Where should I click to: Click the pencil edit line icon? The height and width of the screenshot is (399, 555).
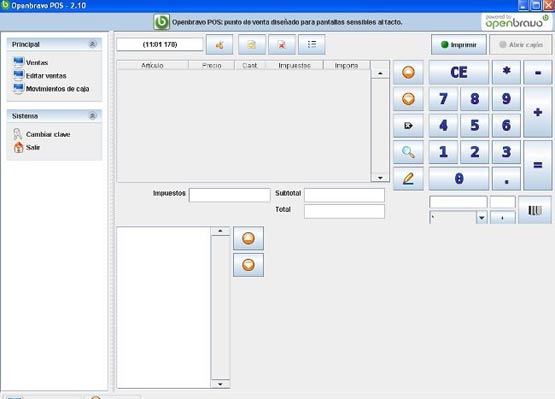click(408, 178)
